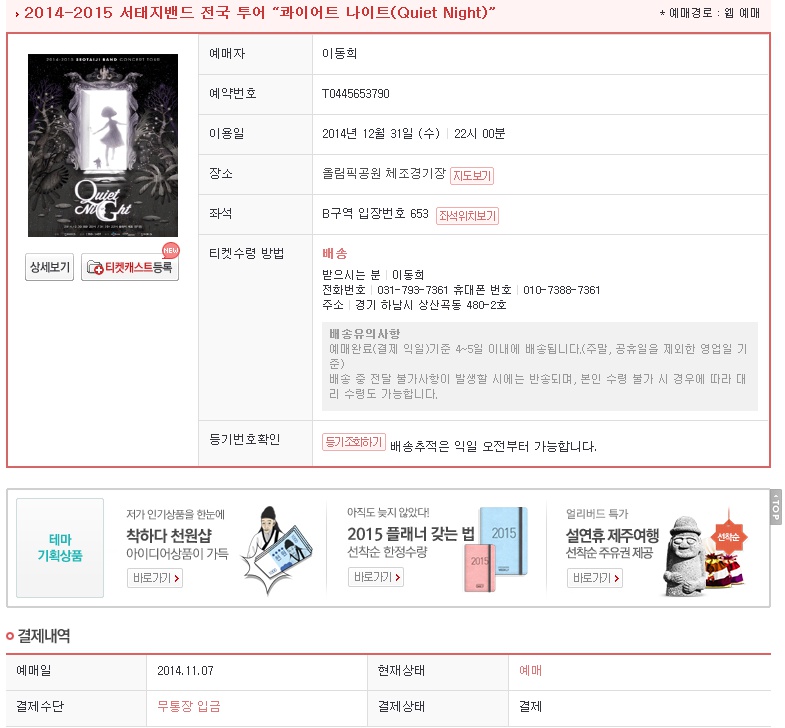
Task: Click the Jeju stone statue image
Action: point(683,556)
